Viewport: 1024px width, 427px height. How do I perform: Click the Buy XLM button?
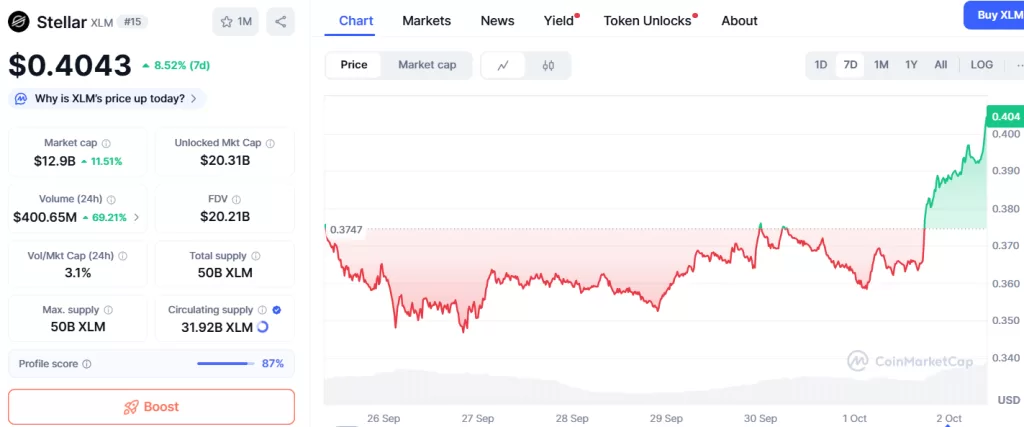click(x=994, y=15)
